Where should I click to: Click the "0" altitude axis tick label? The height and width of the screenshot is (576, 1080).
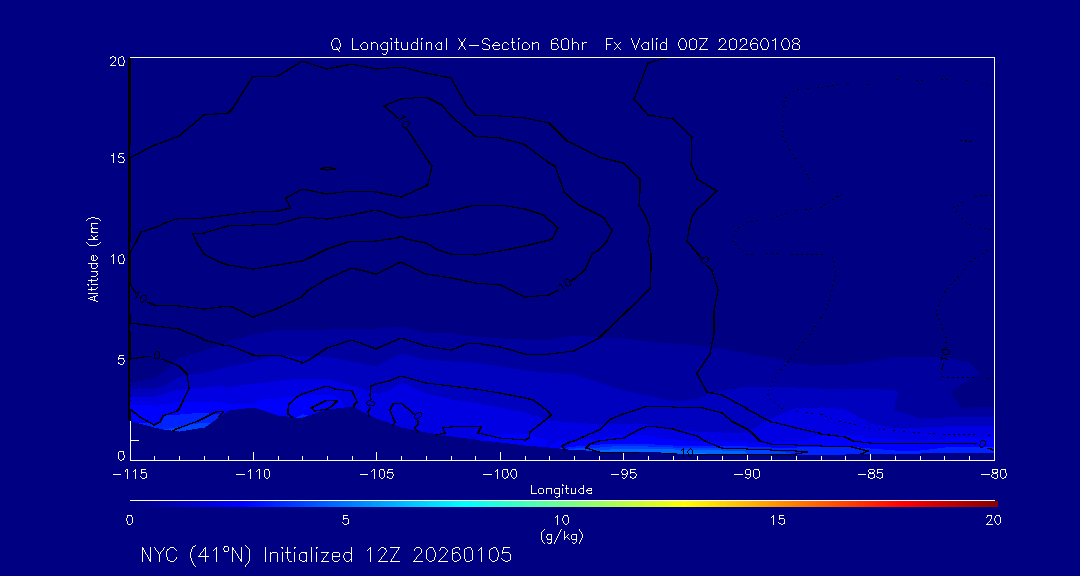coord(120,455)
